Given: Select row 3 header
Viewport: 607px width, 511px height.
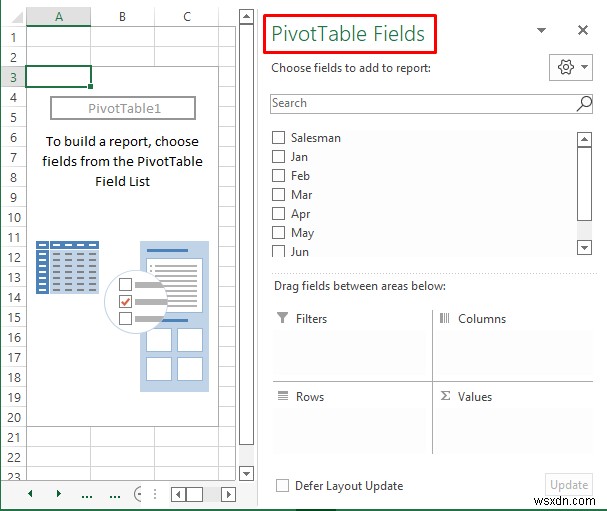Looking at the screenshot, I should tap(14, 77).
